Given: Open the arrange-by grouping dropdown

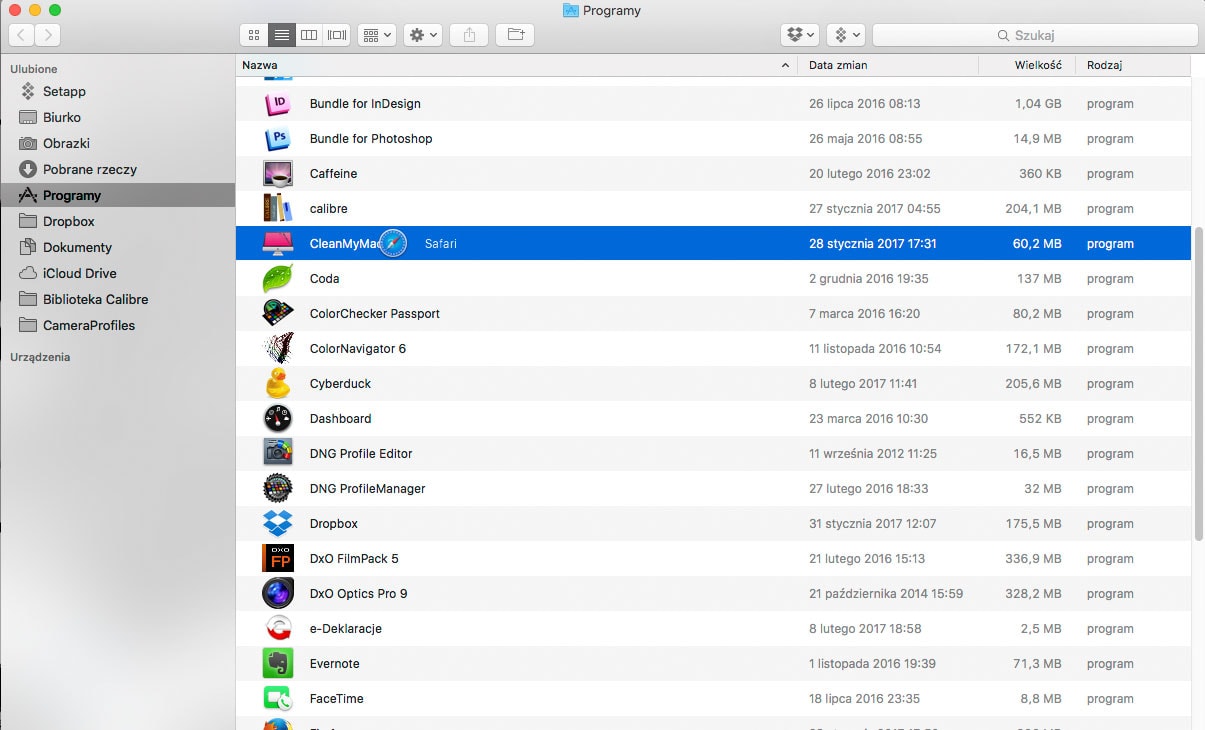Looking at the screenshot, I should tap(377, 34).
